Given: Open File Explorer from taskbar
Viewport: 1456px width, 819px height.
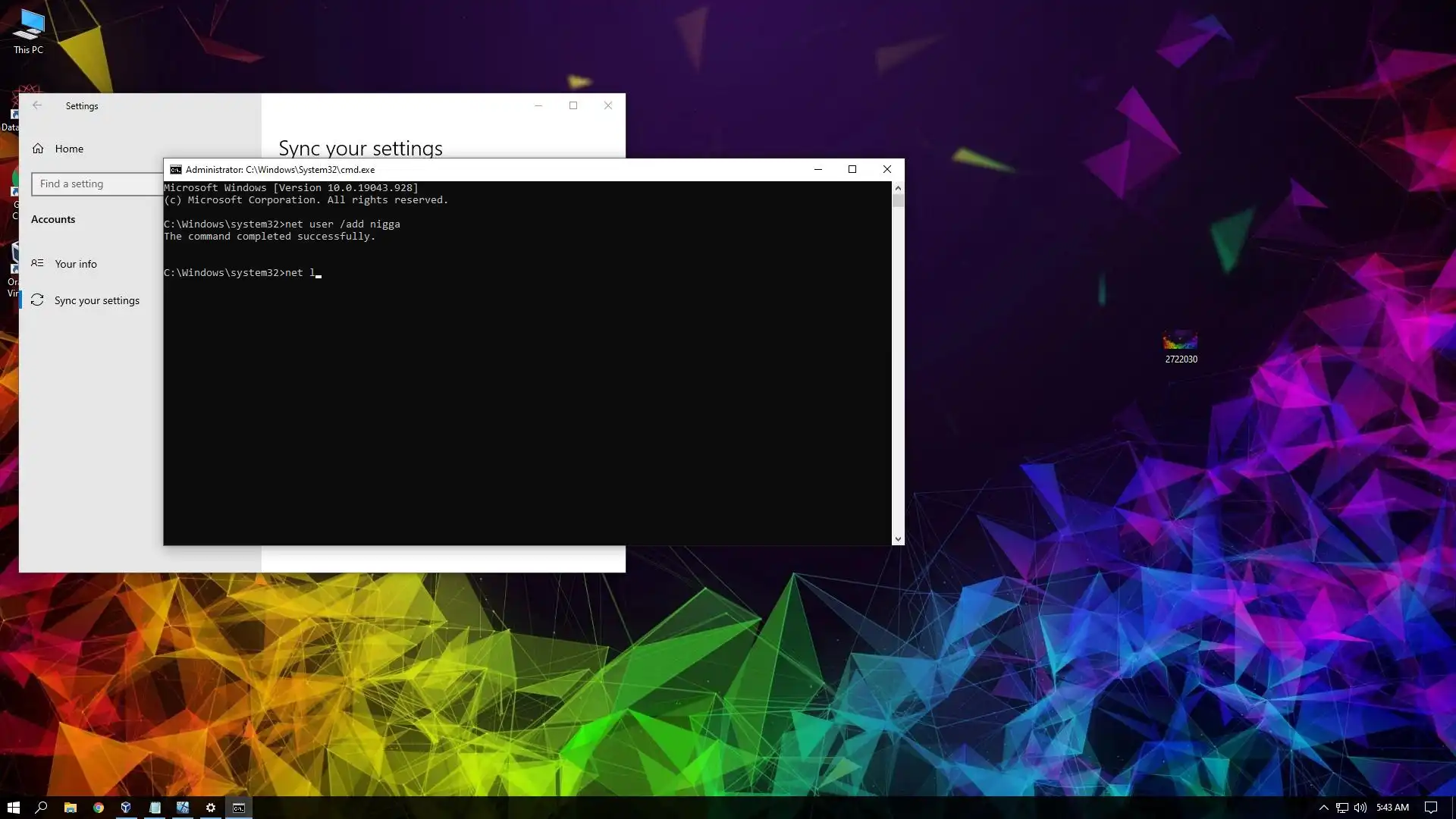Looking at the screenshot, I should tap(70, 808).
